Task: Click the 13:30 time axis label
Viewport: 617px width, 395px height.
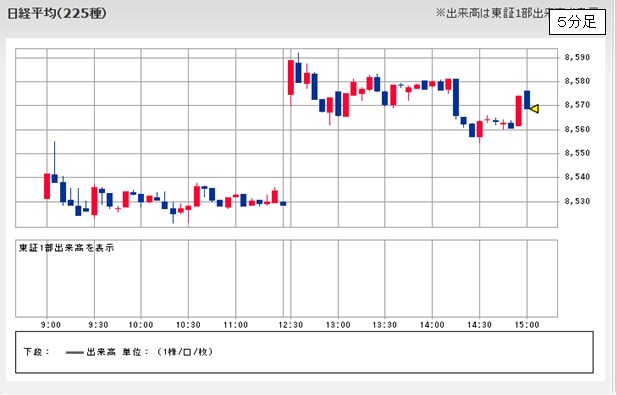Action: pos(384,325)
